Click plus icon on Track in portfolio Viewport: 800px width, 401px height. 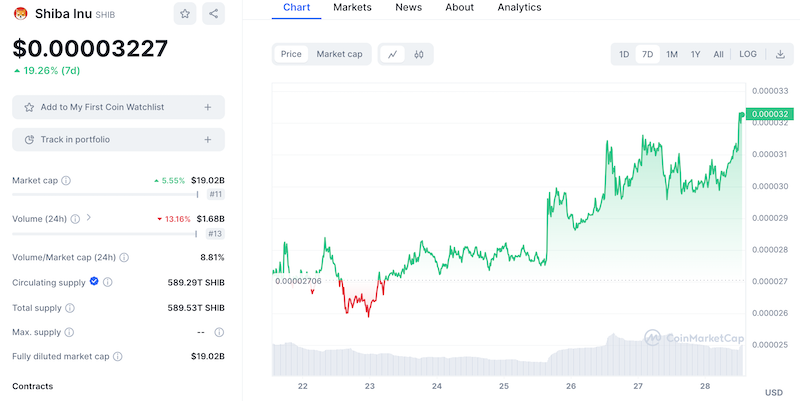pyautogui.click(x=208, y=139)
